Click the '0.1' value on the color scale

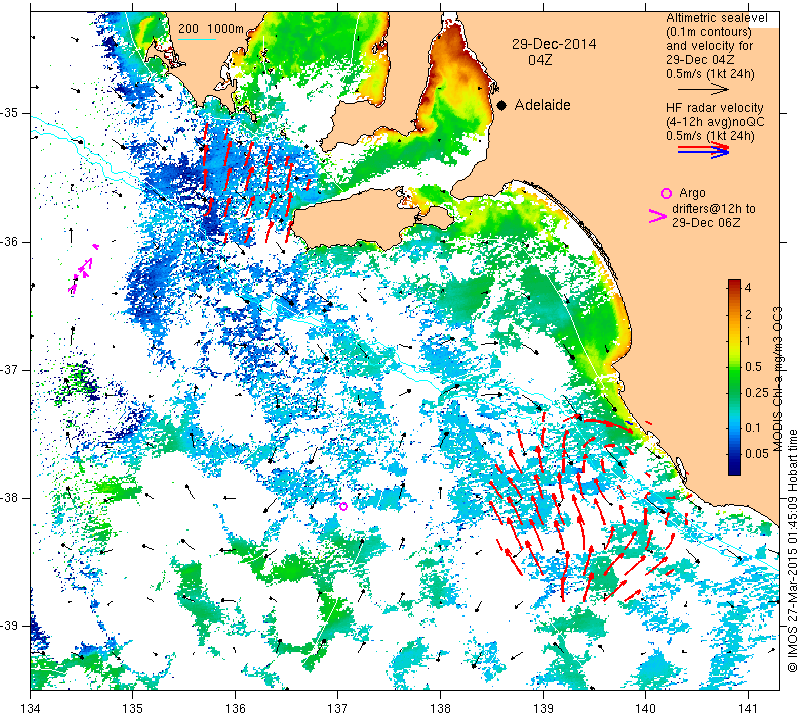point(753,427)
